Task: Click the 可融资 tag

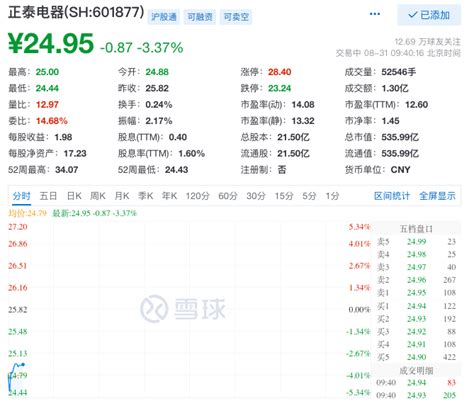Action: click(200, 17)
